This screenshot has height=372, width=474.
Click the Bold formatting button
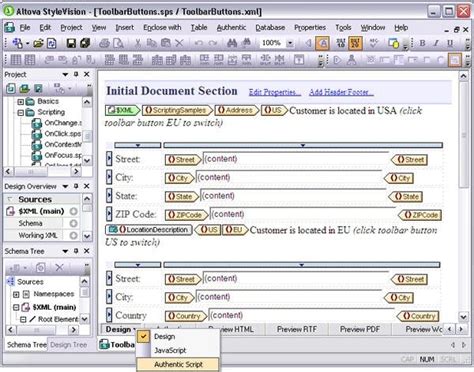423,43
